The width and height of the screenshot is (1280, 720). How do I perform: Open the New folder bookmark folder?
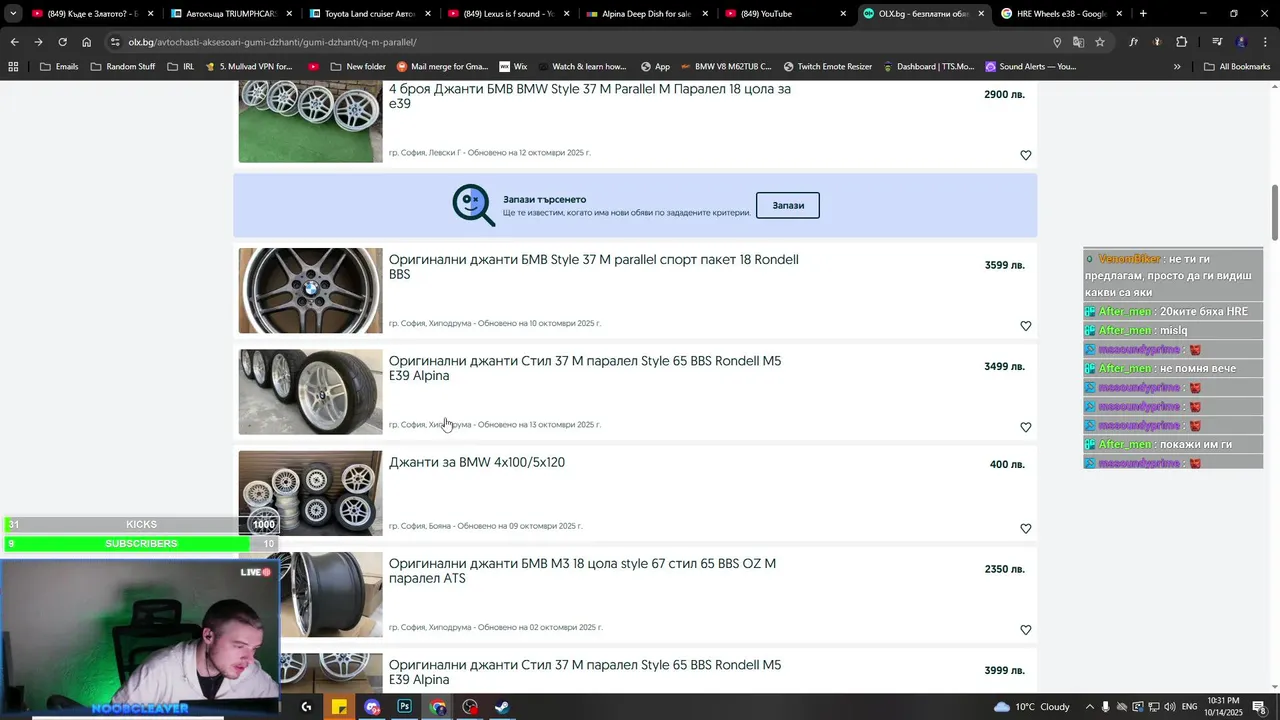coord(358,66)
